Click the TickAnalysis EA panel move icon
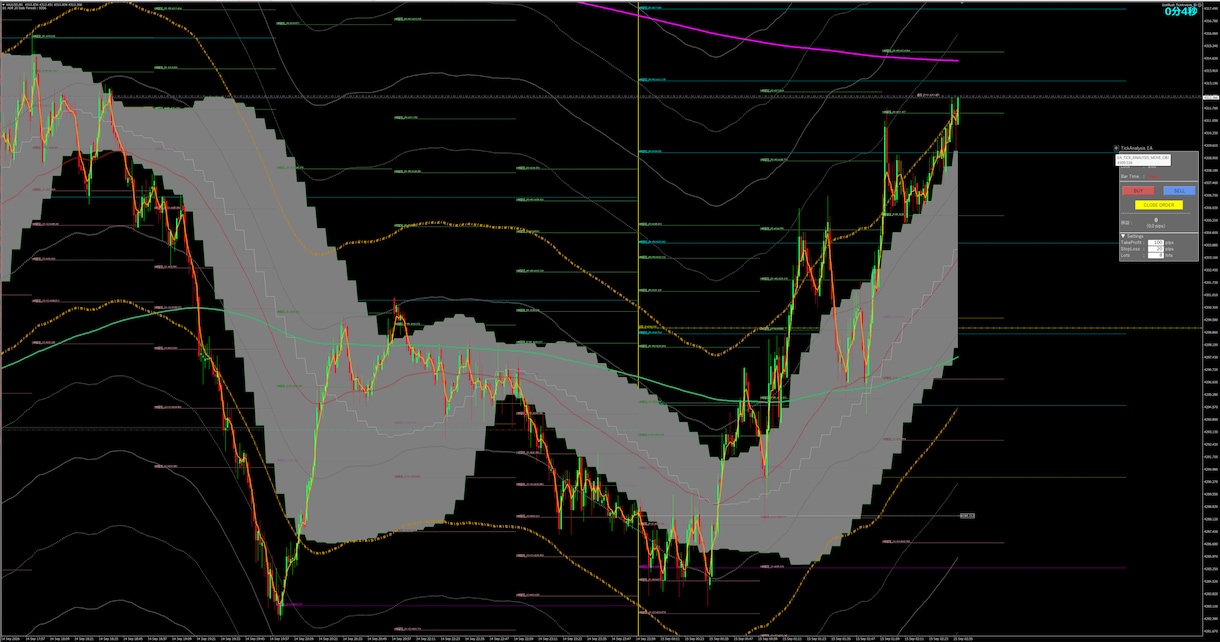This screenshot has width=1220, height=642. pyautogui.click(x=1117, y=148)
